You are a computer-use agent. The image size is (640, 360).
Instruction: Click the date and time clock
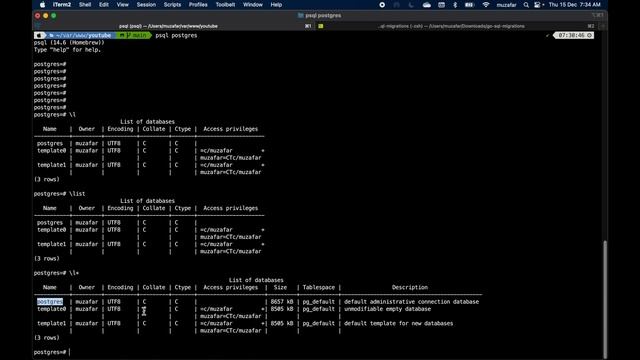point(574,5)
